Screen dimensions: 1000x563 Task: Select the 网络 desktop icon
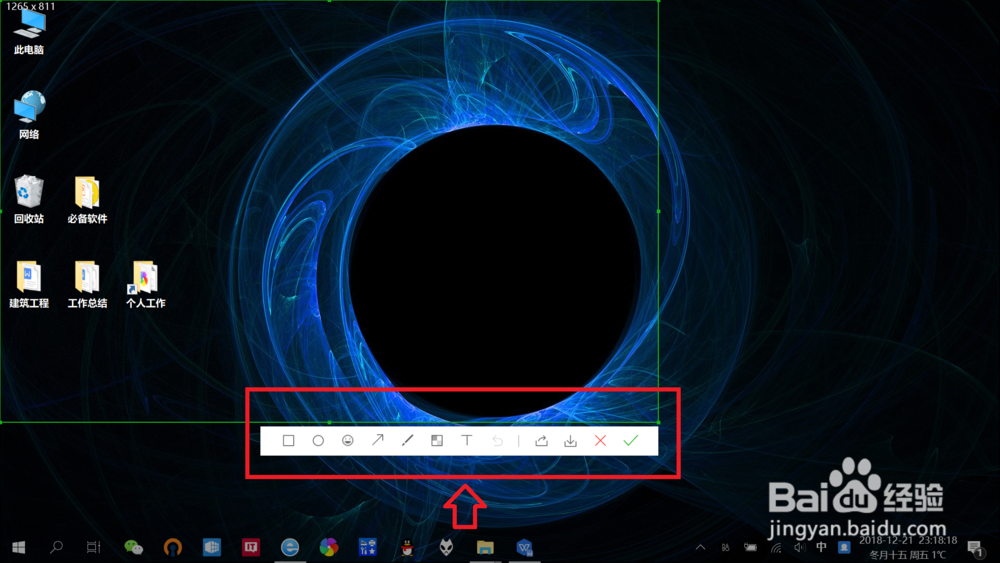click(x=29, y=115)
